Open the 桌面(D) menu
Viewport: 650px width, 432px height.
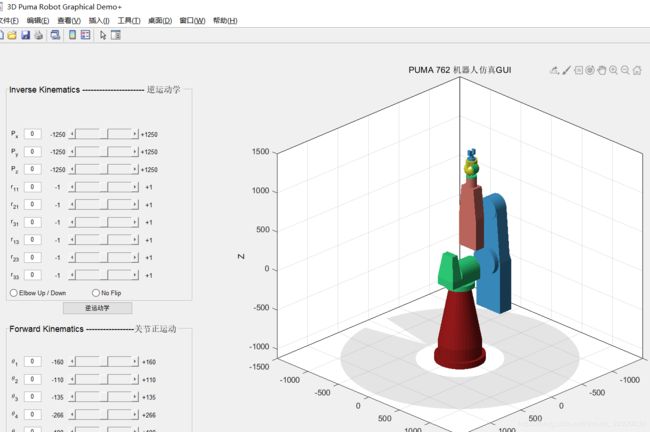[x=160, y=20]
